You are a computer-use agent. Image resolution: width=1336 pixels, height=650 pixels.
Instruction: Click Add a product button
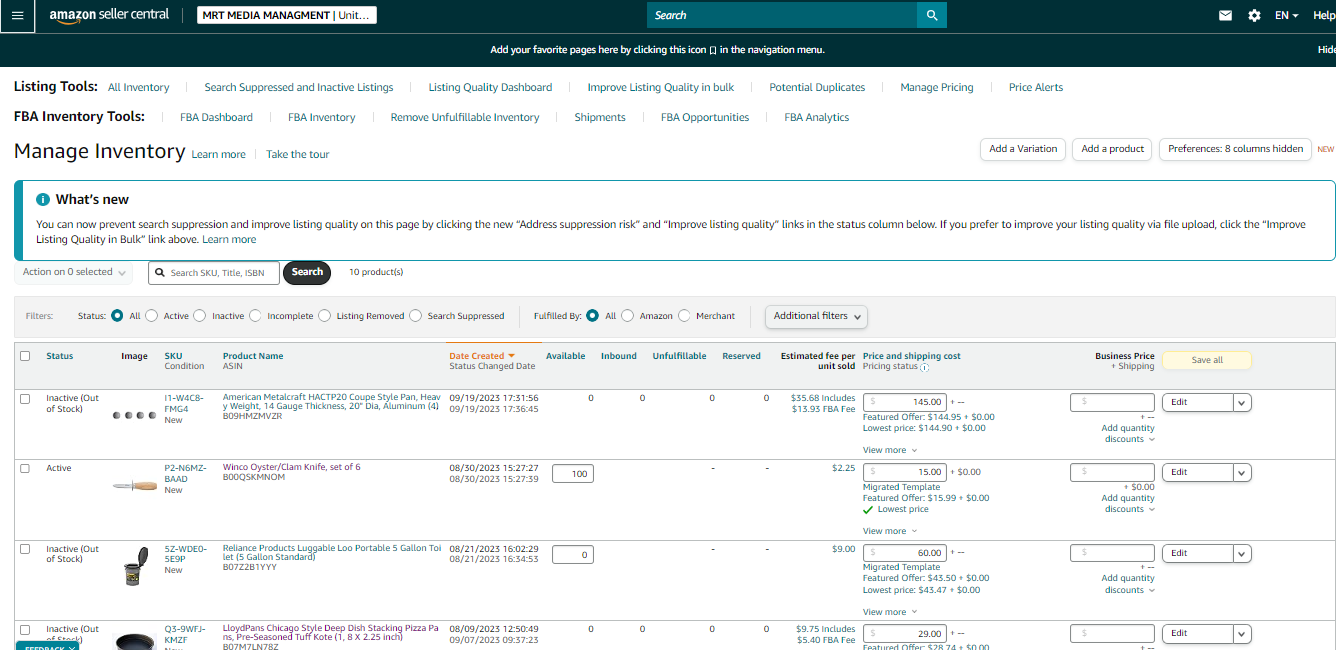point(1112,149)
